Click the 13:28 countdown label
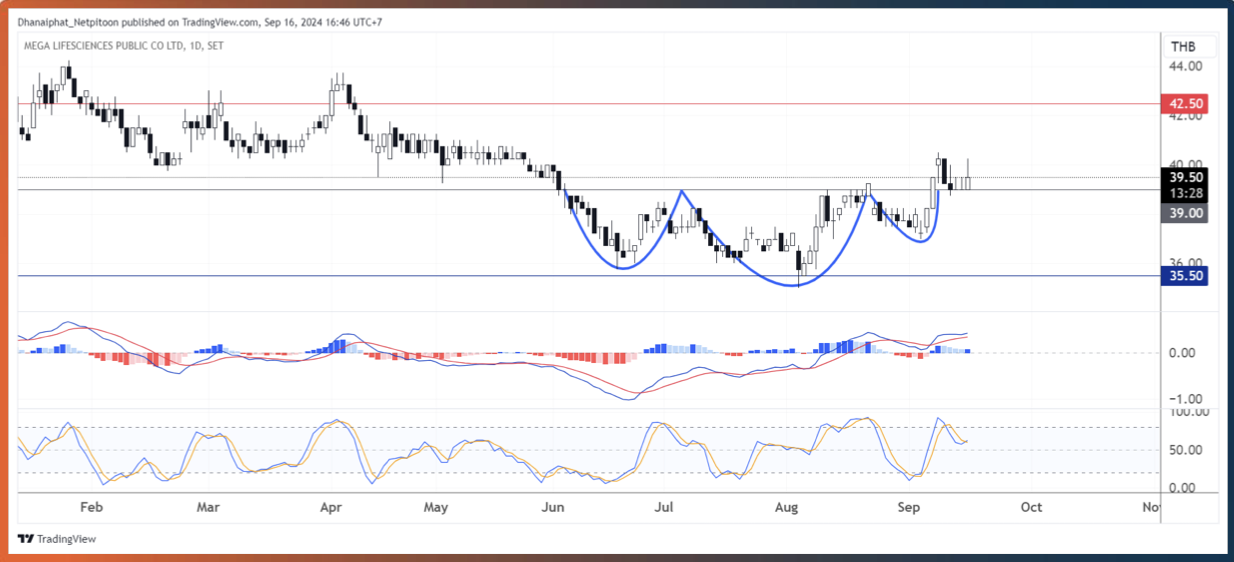The height and width of the screenshot is (562, 1234). 1185,192
